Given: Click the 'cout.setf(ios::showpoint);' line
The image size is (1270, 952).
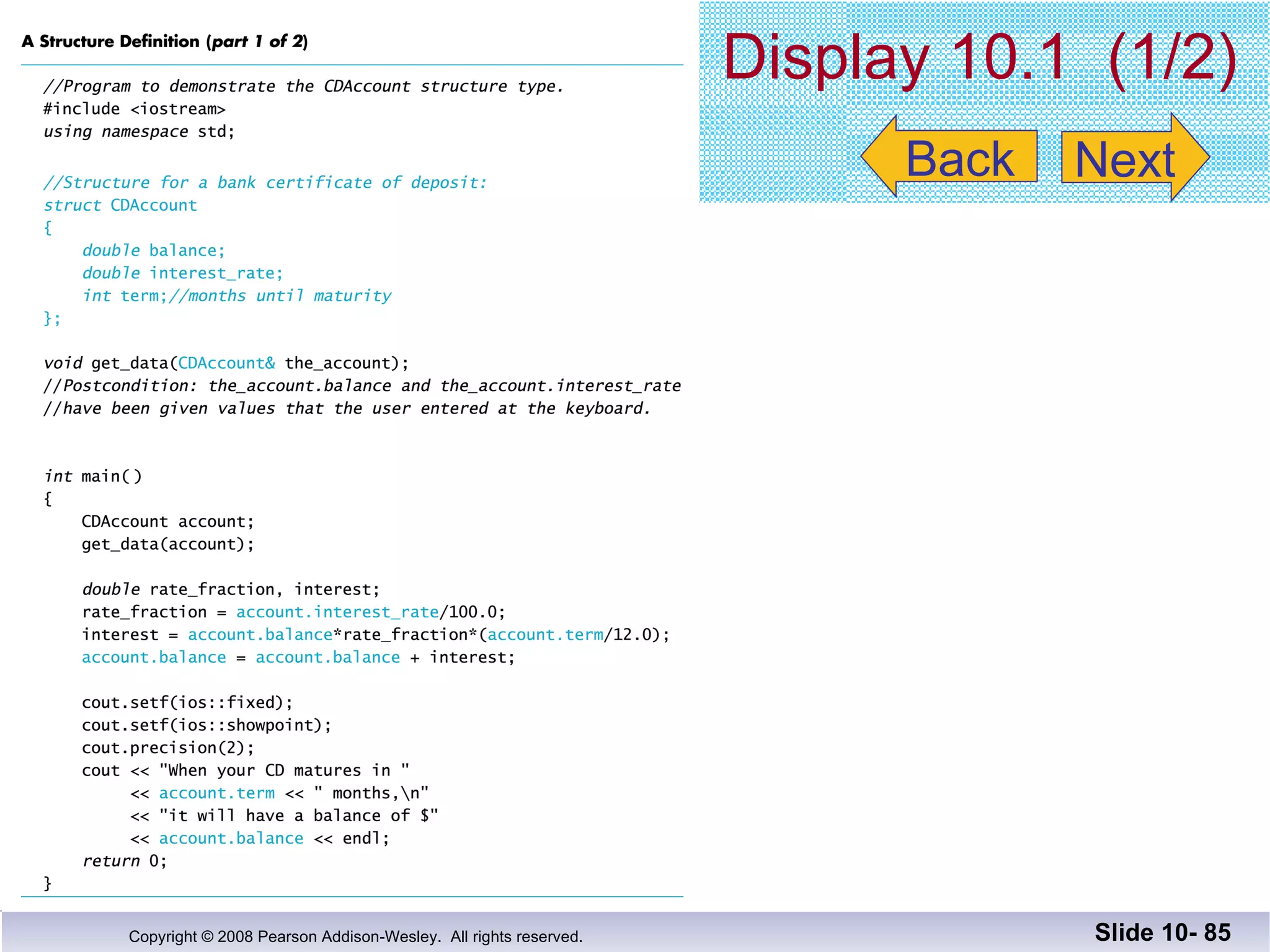Looking at the screenshot, I should (207, 725).
